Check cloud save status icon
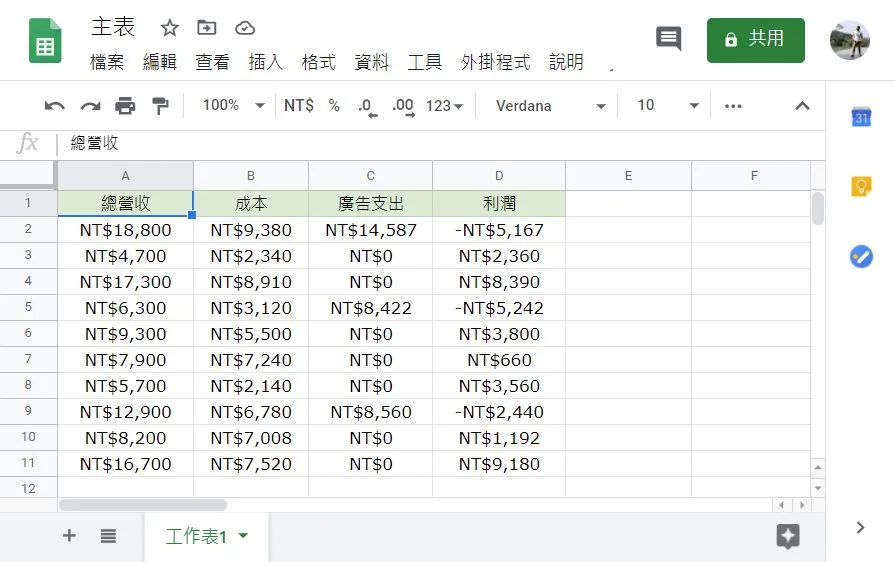895x562 pixels. point(245,27)
